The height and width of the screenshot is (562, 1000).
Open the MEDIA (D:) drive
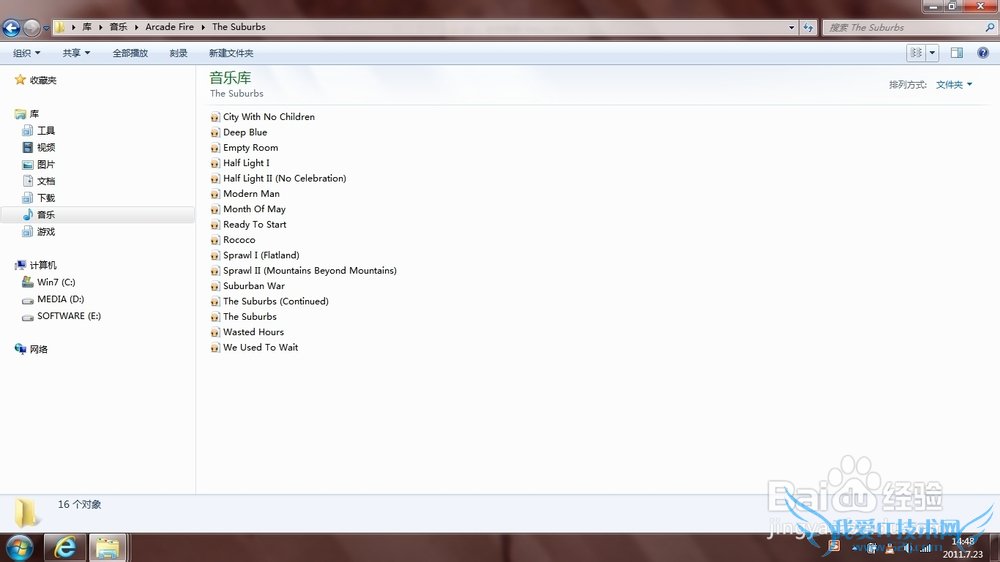(53, 299)
